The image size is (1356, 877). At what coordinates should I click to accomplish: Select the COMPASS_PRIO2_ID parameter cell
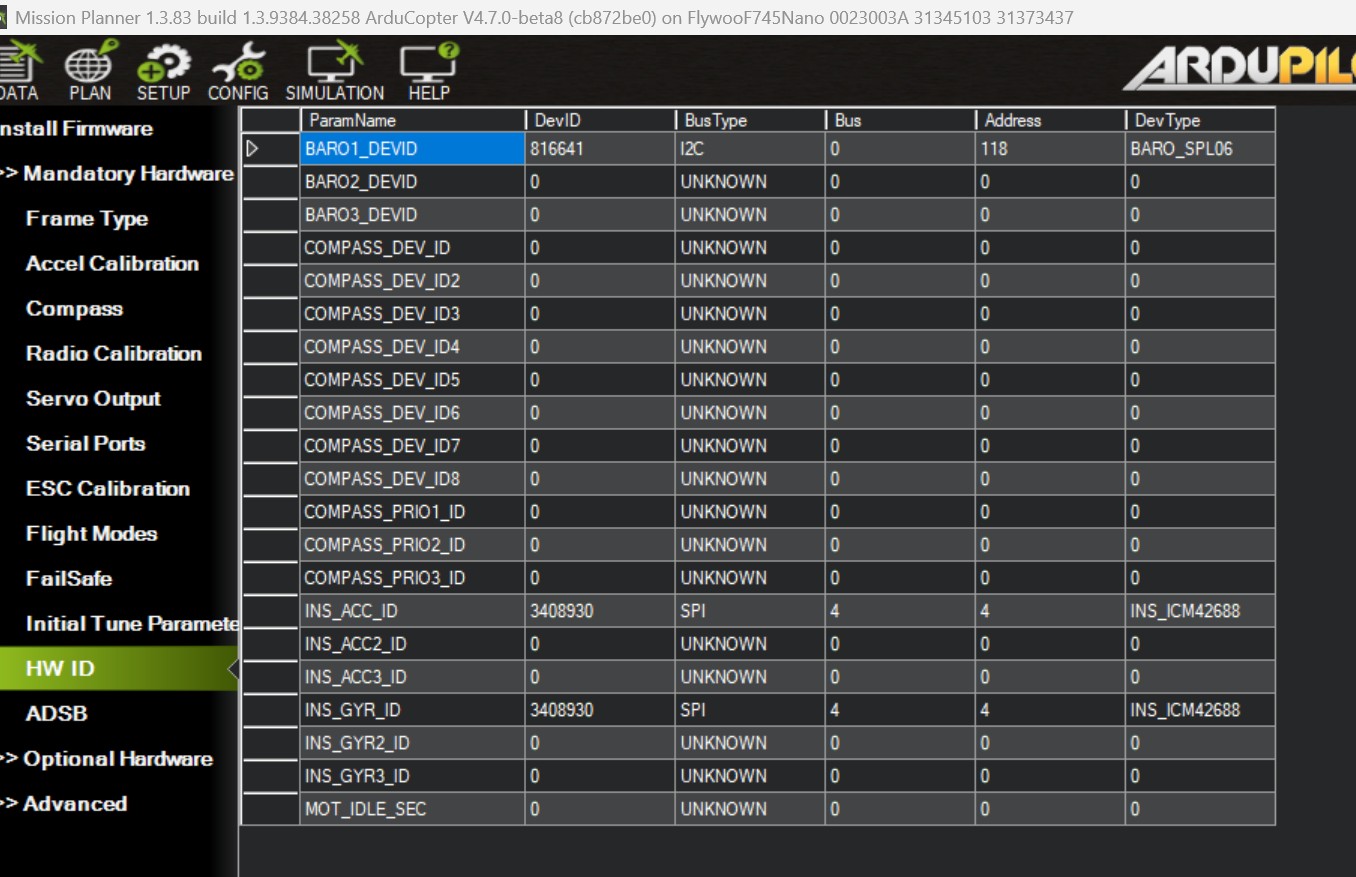413,545
